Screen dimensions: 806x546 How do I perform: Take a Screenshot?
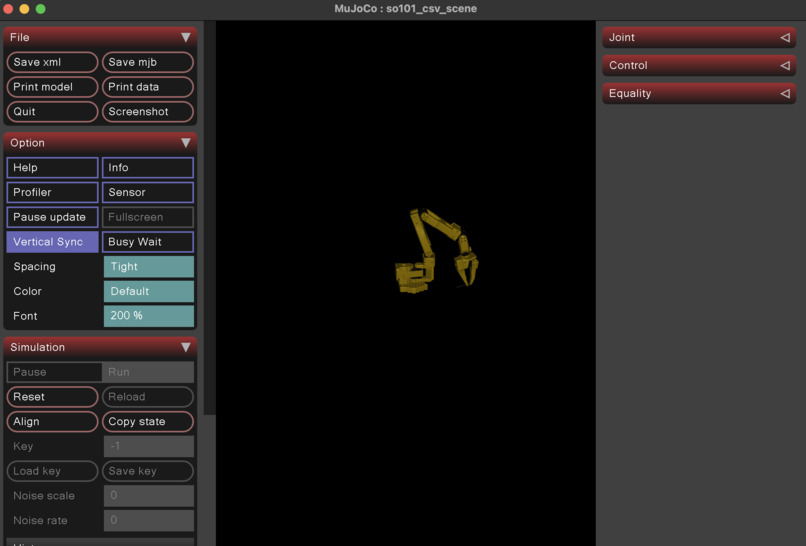click(x=148, y=112)
